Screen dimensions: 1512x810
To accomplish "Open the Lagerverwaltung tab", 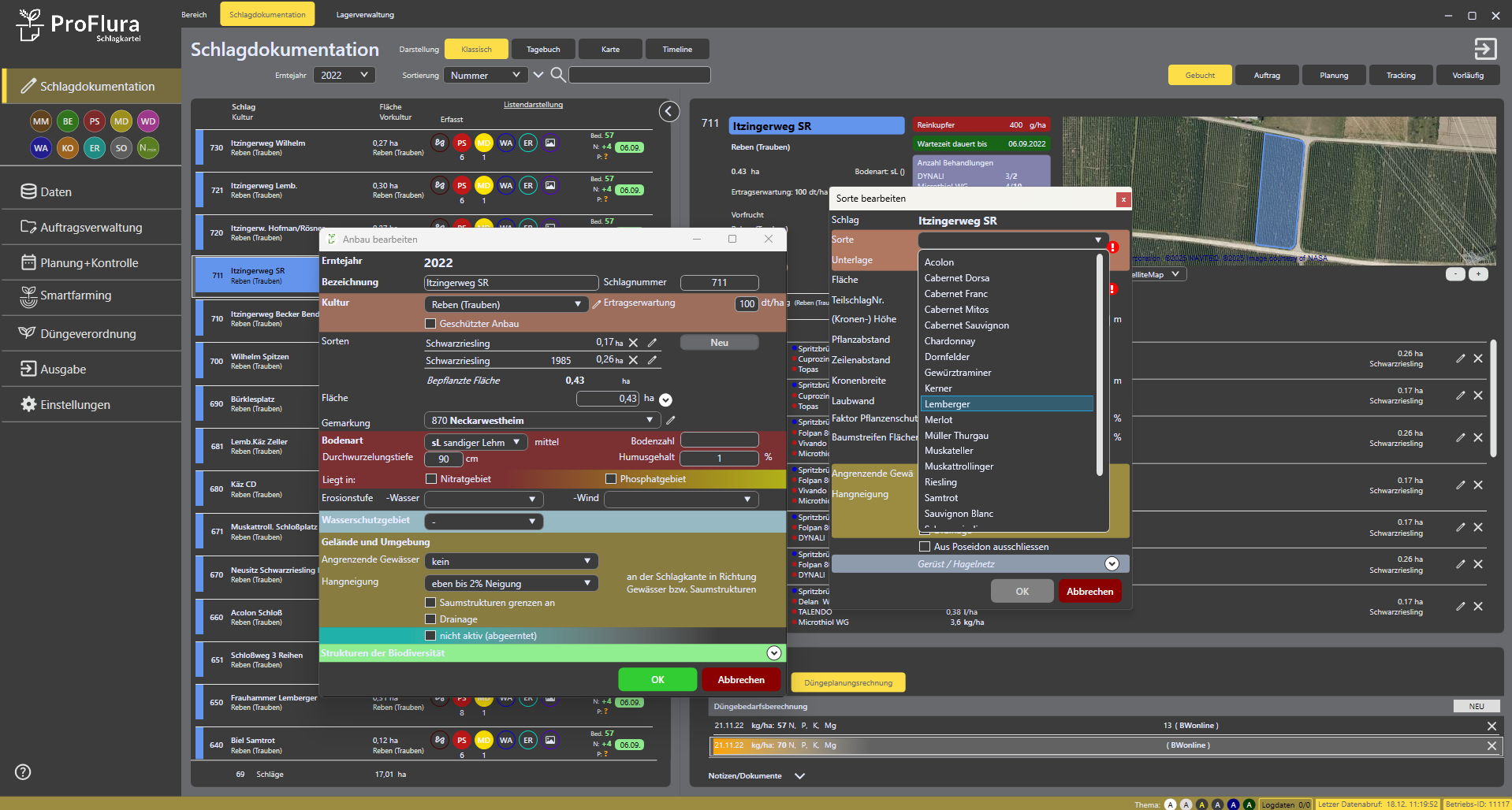I will pos(365,15).
